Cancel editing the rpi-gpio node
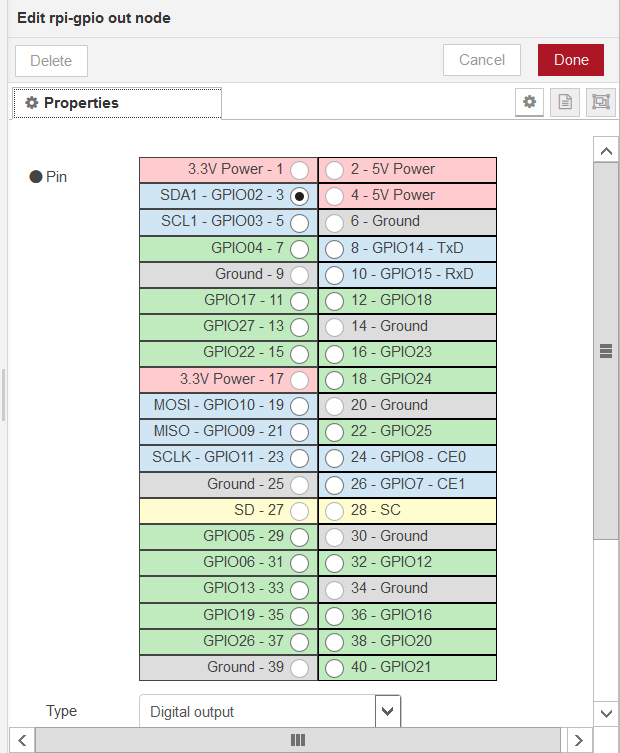The image size is (620, 753). pos(481,60)
